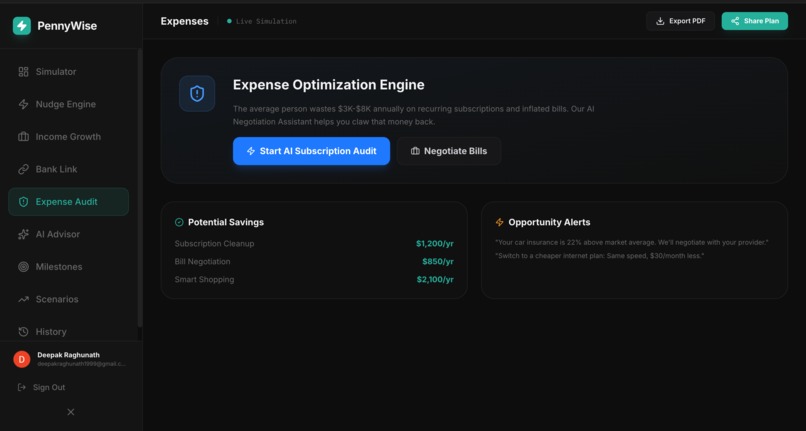
Task: Export the plan as PDF
Action: point(681,21)
